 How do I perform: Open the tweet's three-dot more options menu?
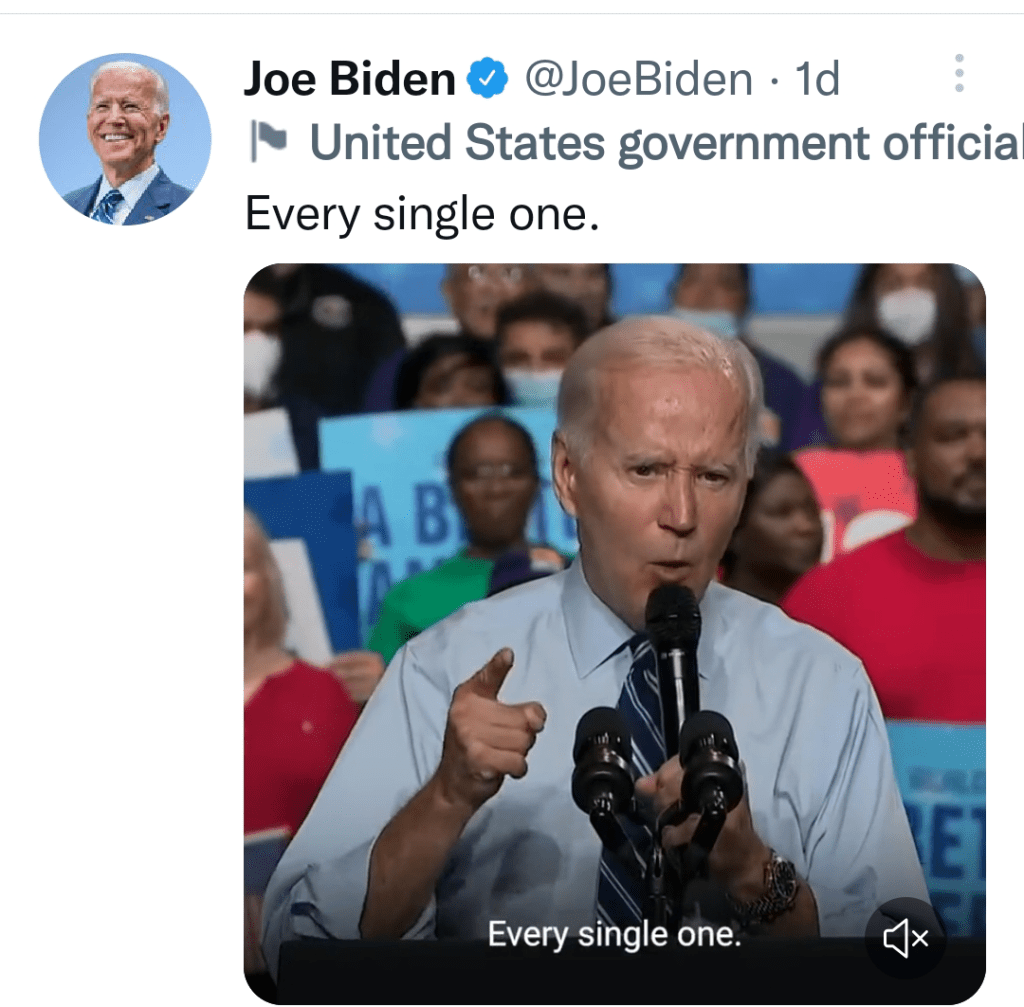point(959,73)
